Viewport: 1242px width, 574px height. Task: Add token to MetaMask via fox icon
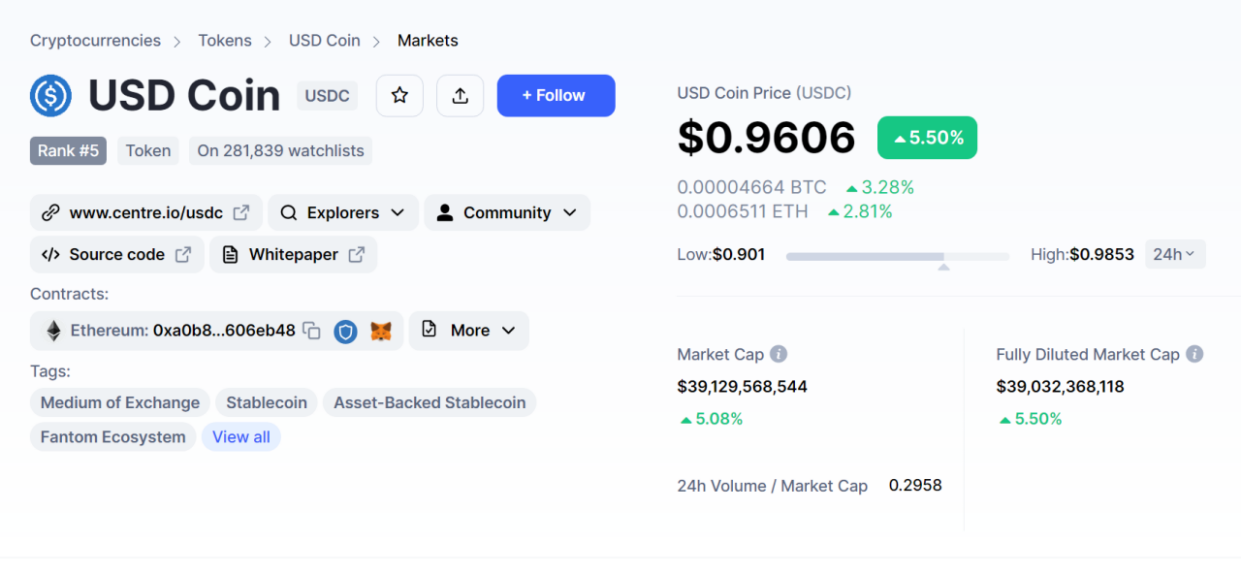(381, 331)
